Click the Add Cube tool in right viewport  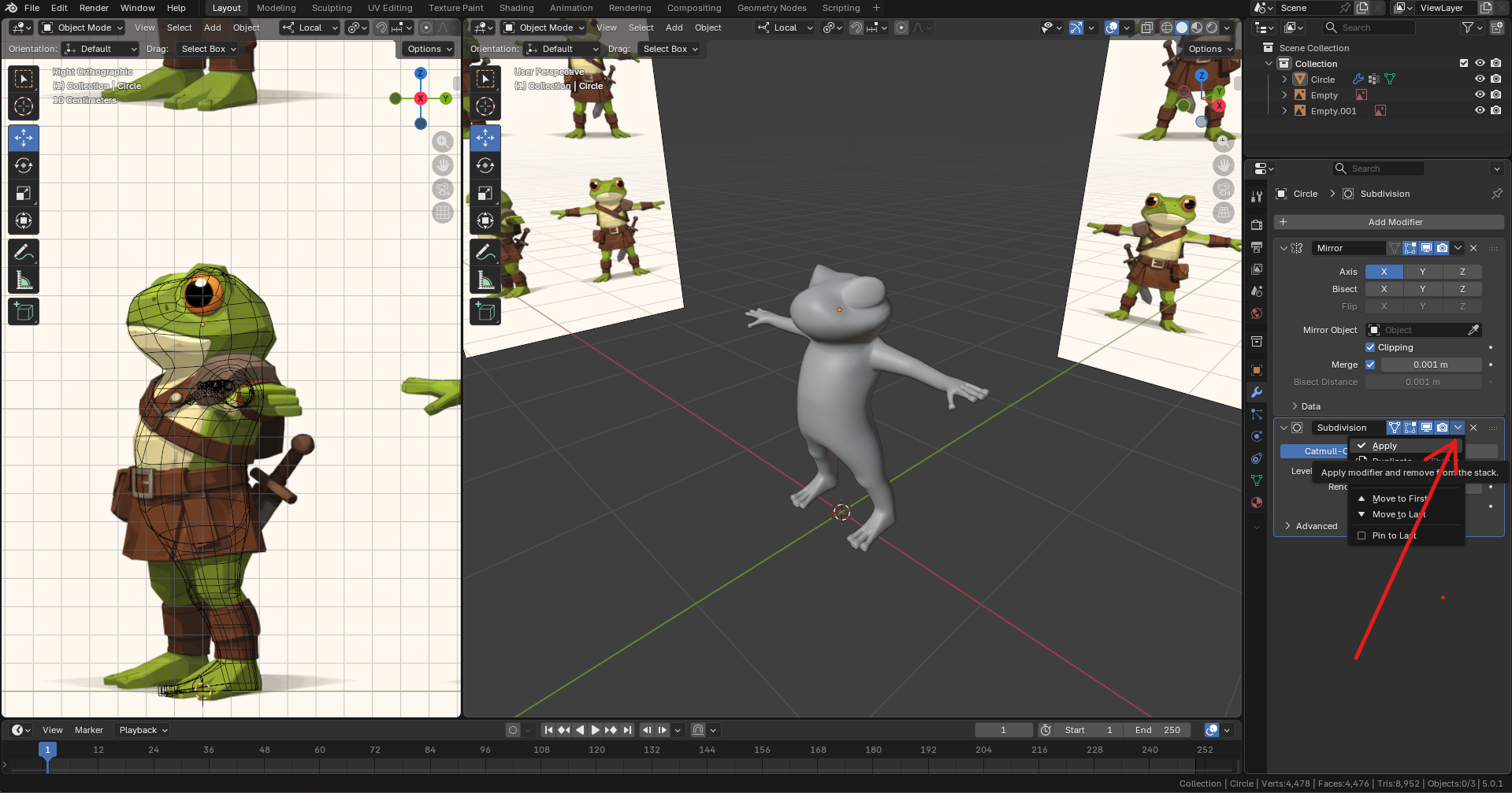coord(485,312)
